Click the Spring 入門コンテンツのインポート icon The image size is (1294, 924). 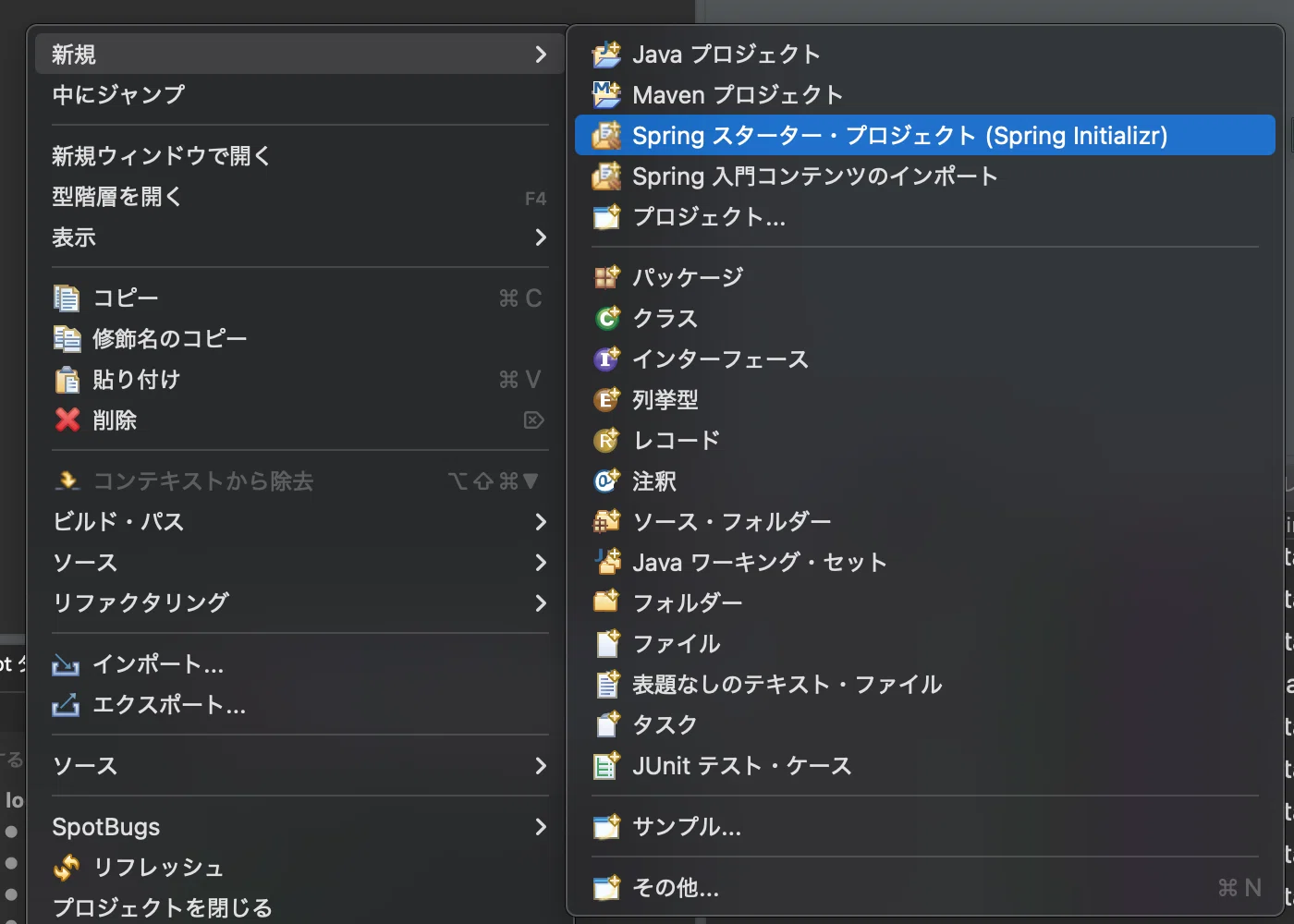(x=606, y=176)
